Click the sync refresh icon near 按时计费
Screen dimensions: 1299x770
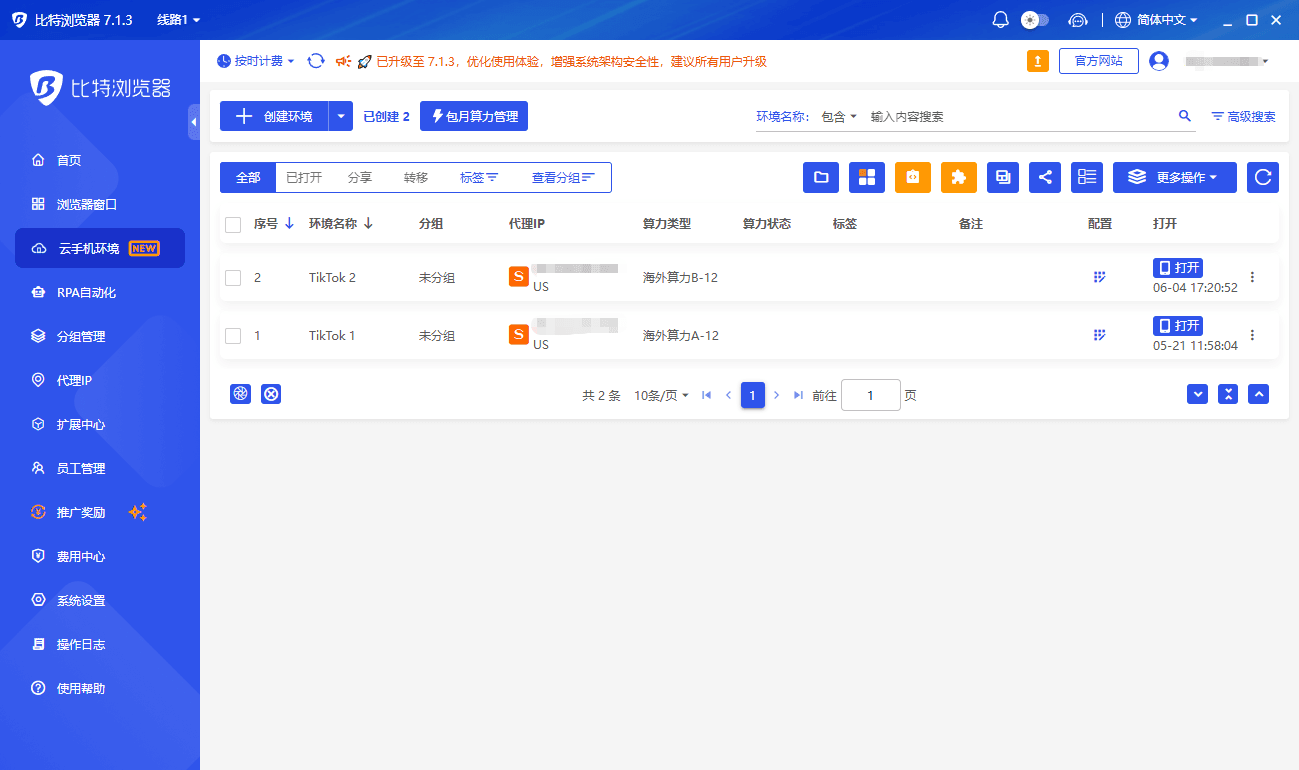click(x=316, y=61)
